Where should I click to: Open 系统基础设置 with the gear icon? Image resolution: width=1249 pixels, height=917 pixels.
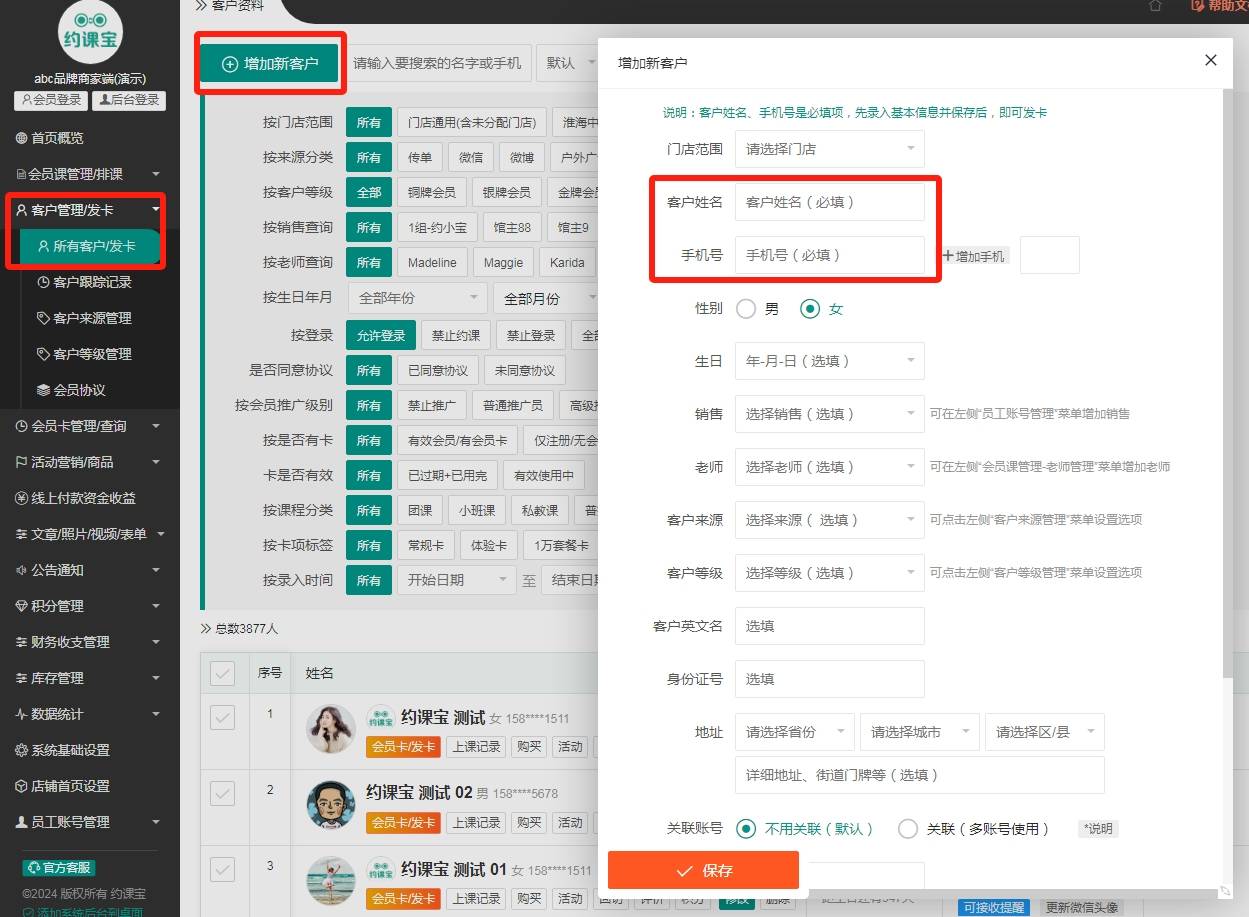pyautogui.click(x=63, y=750)
